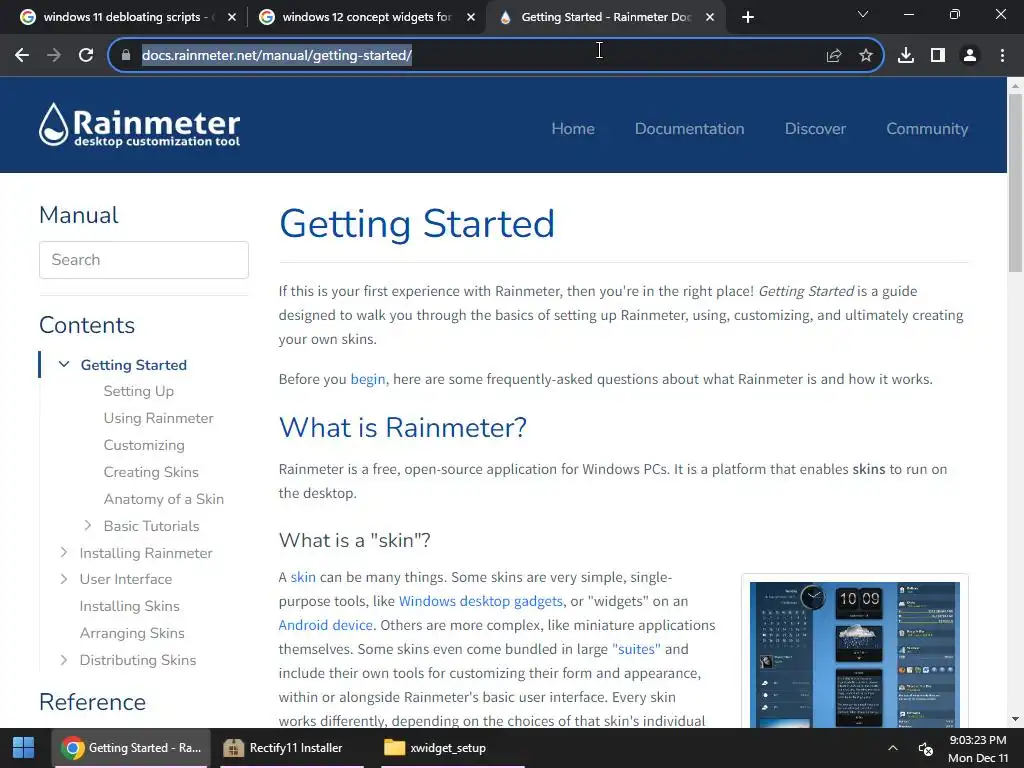
Task: Follow the 'Windows desktop gadgets' link
Action: tap(481, 601)
